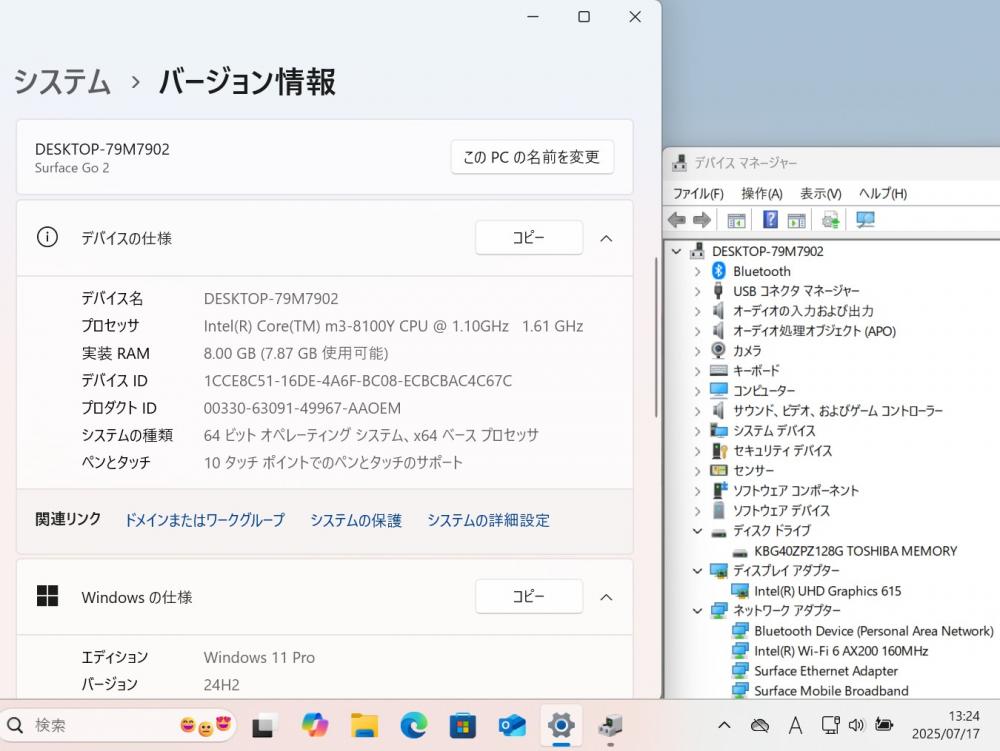Launch Copilot from the taskbar
Image resolution: width=1000 pixels, height=751 pixels.
pyautogui.click(x=314, y=725)
